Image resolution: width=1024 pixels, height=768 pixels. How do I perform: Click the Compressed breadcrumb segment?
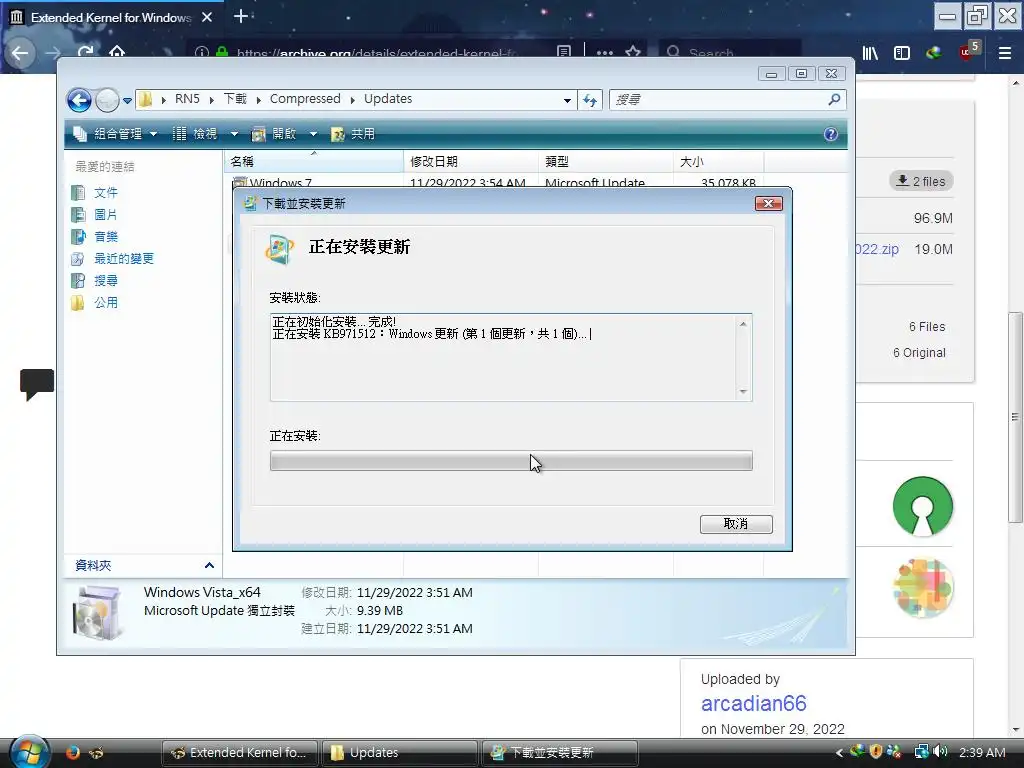[x=305, y=99]
